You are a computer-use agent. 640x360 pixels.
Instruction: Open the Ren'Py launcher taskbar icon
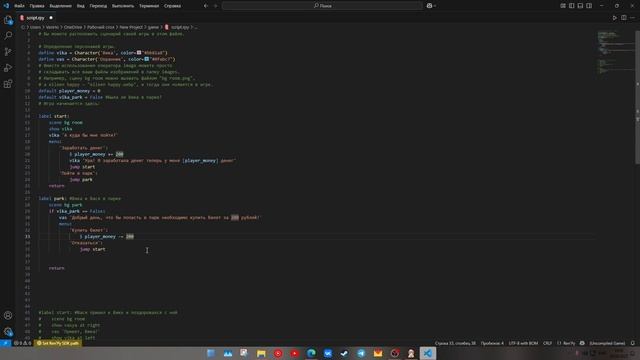pos(411,353)
